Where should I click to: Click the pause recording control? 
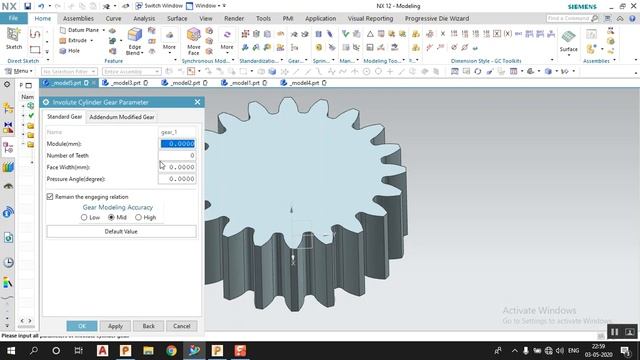click(614, 332)
